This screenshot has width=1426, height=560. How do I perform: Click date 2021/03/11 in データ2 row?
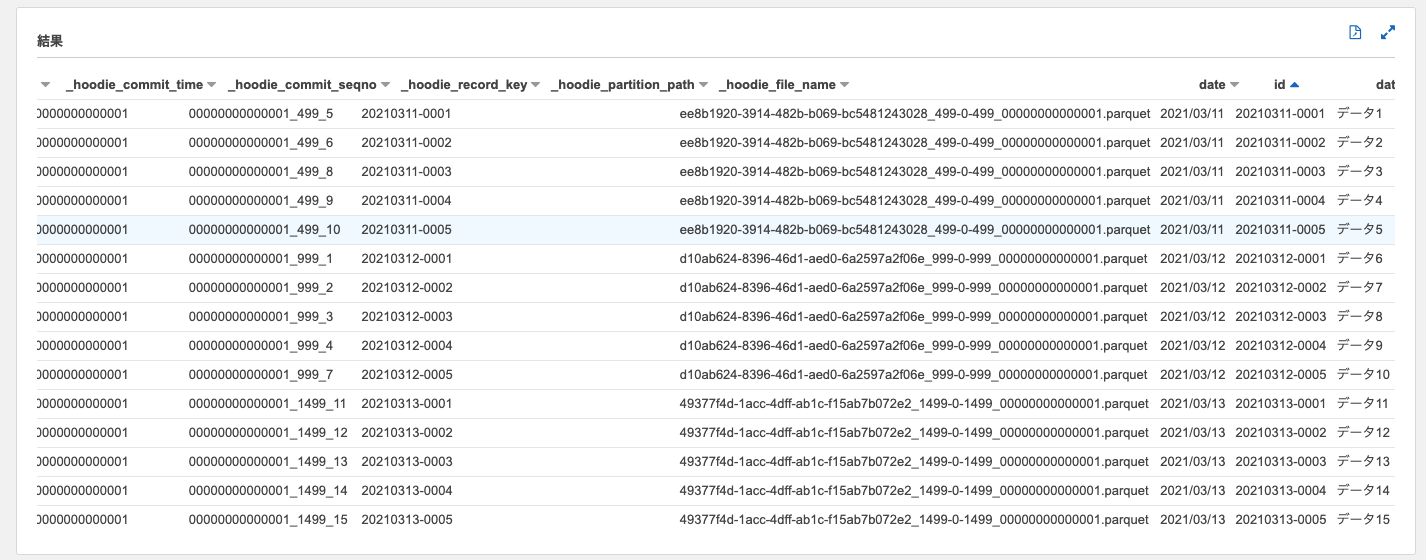tap(1192, 143)
